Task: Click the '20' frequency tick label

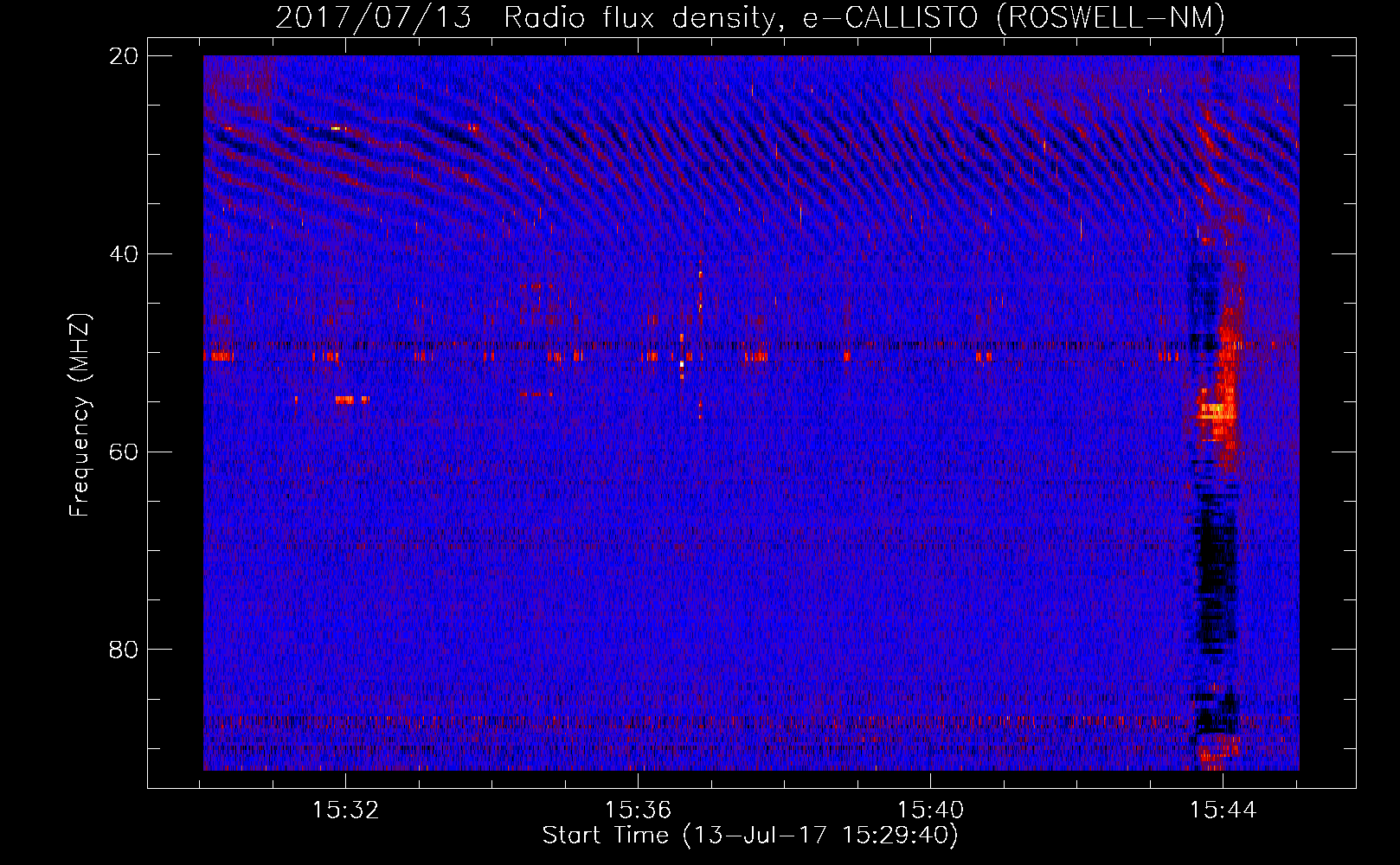Action: (124, 56)
